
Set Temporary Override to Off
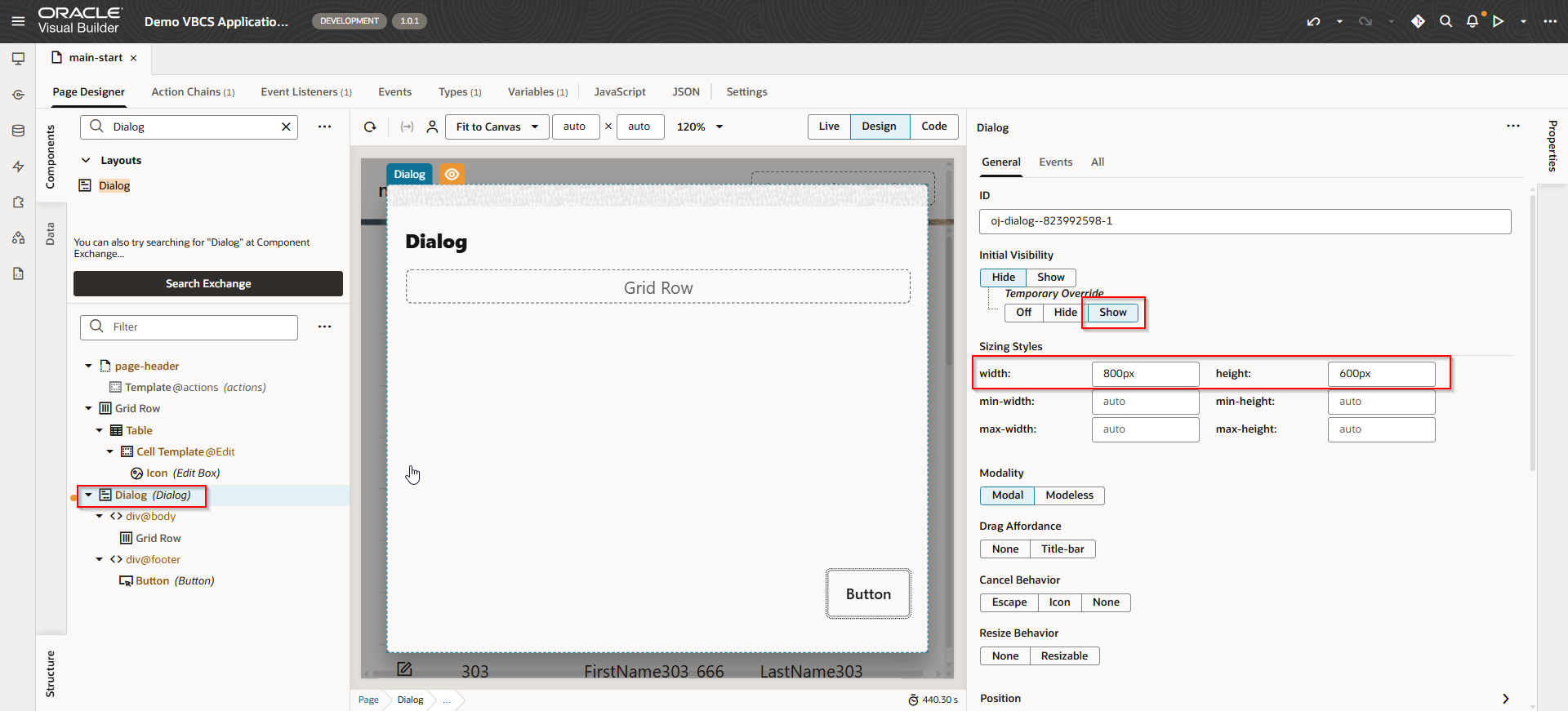click(1023, 313)
